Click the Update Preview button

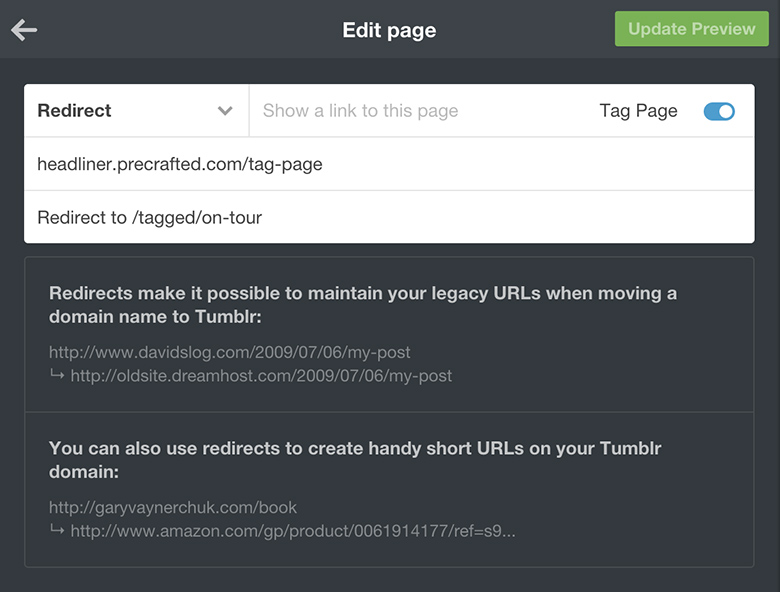click(691, 29)
